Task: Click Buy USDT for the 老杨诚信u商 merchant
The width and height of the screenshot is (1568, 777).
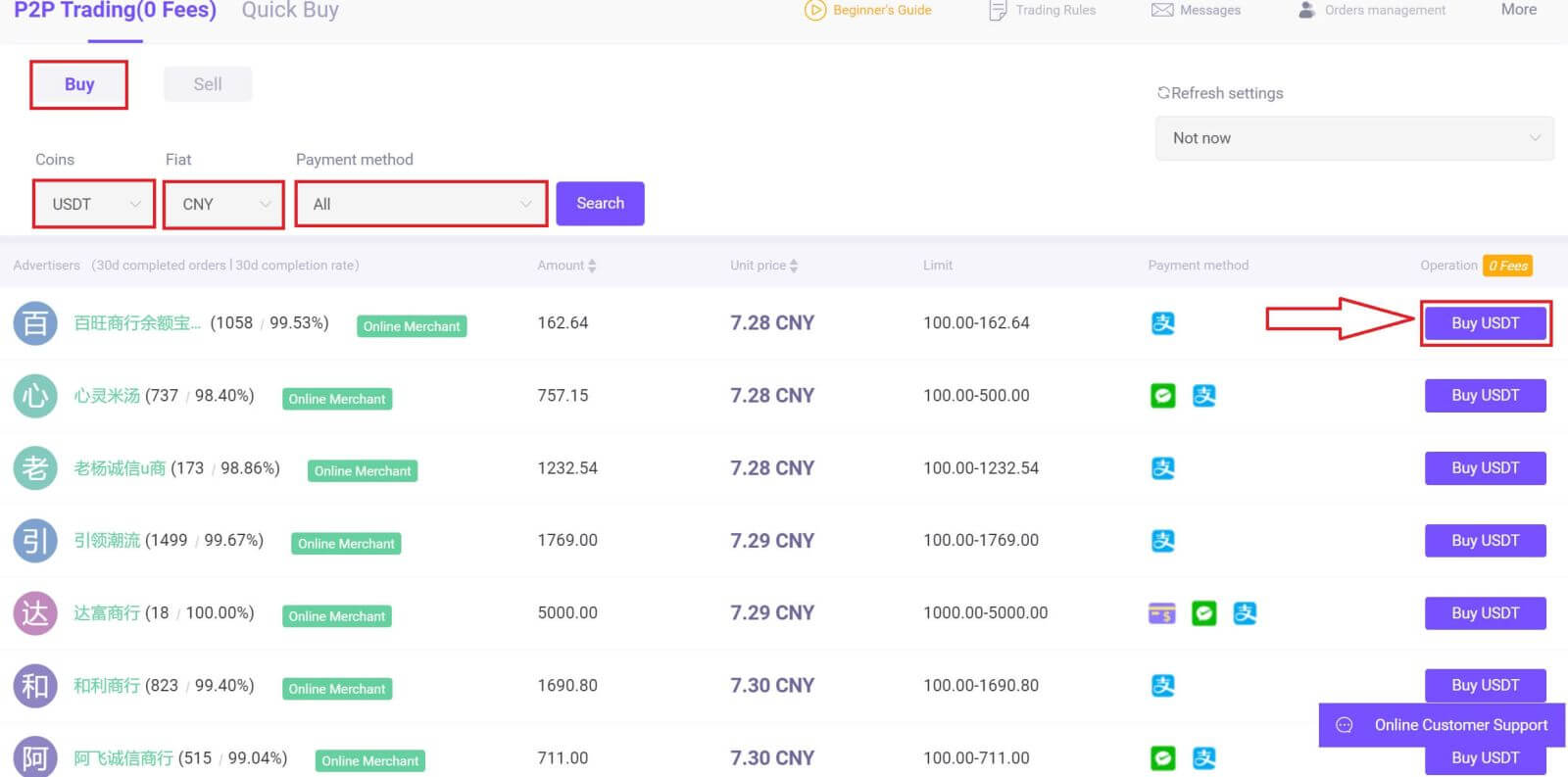Action: point(1486,468)
